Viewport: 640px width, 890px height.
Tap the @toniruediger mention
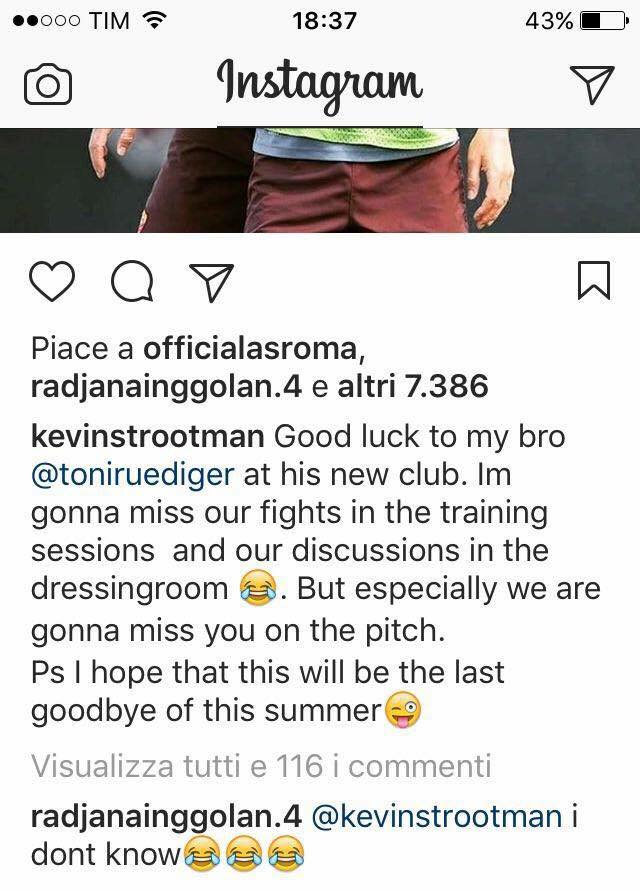point(132,475)
